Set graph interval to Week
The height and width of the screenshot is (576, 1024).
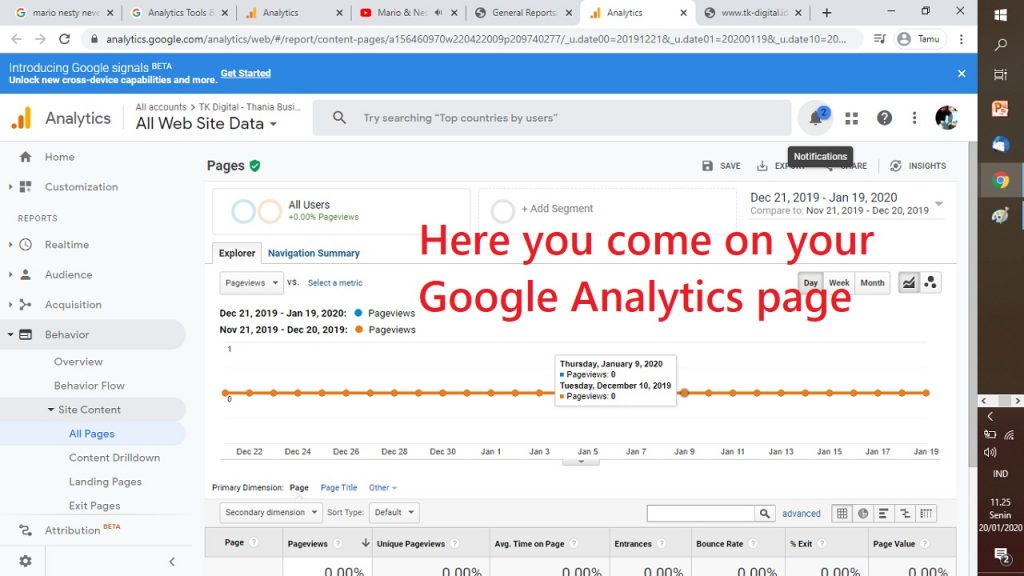839,283
